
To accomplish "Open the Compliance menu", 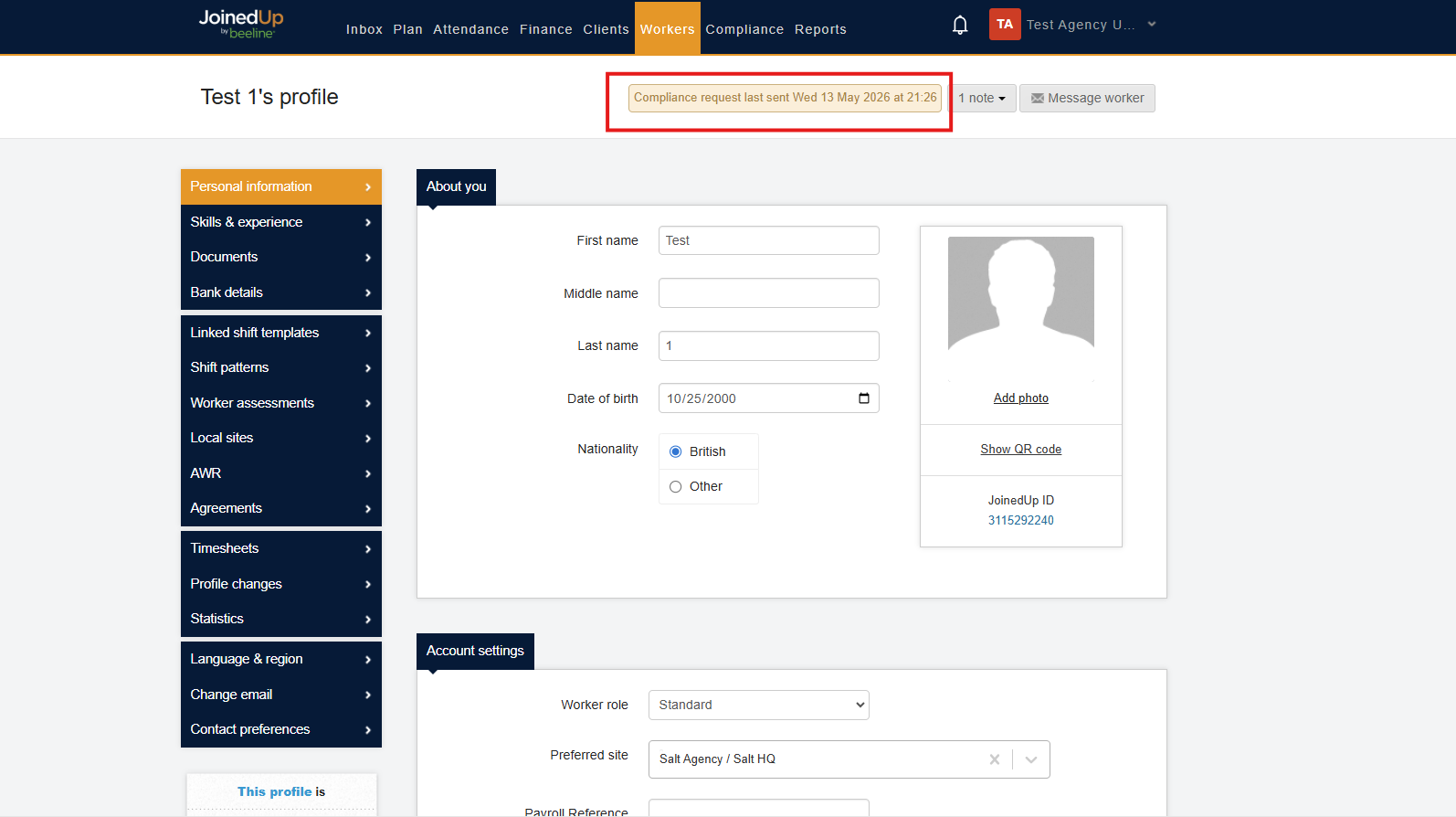I will [744, 29].
